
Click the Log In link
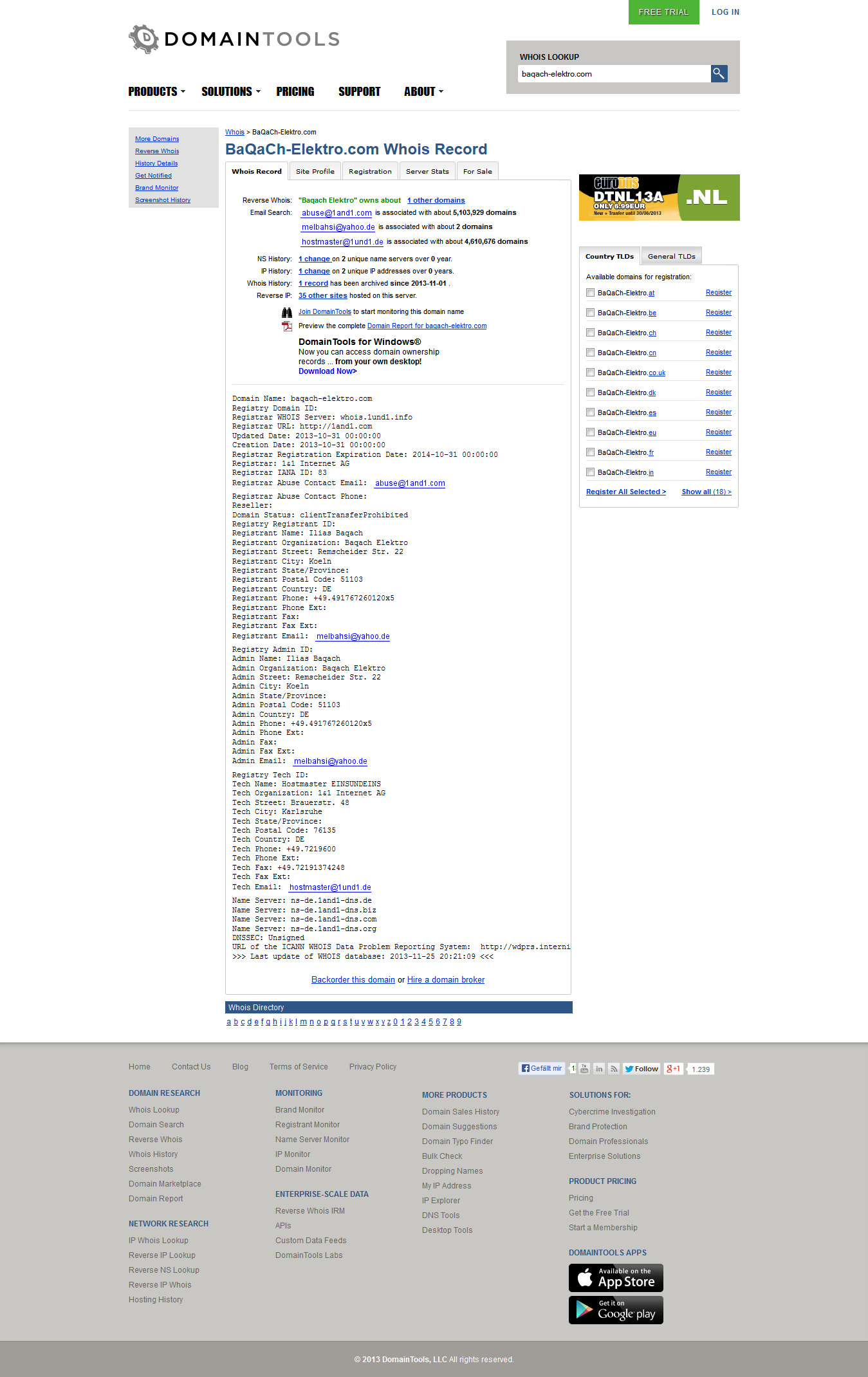(725, 12)
